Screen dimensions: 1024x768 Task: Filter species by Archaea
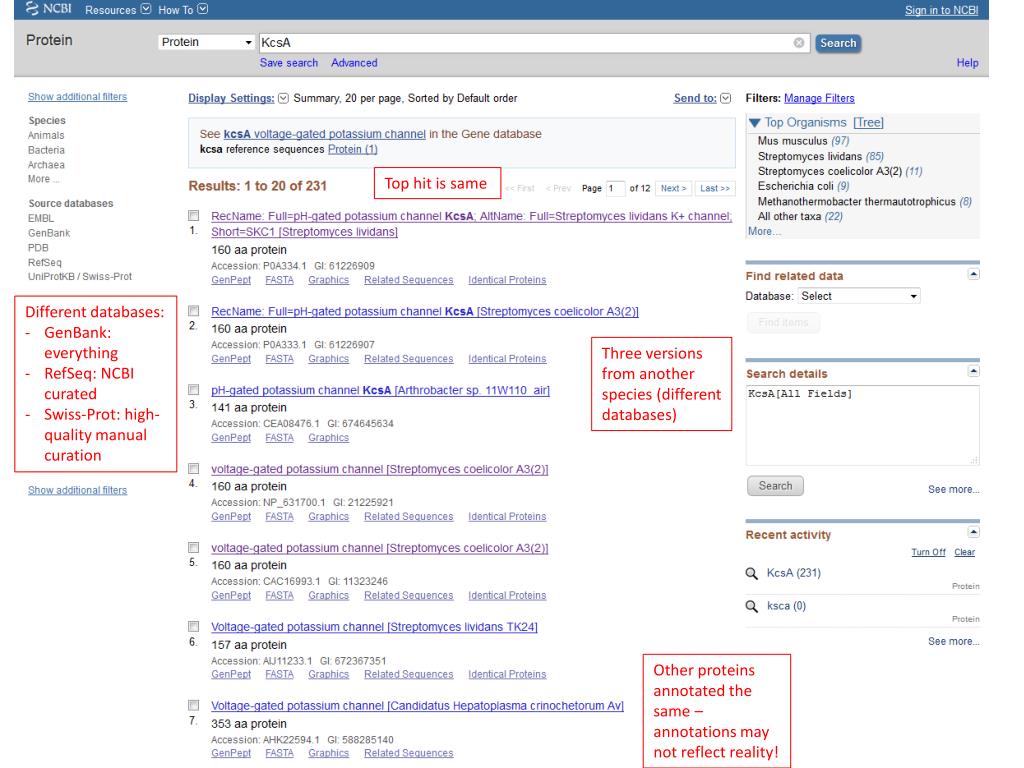[x=46, y=165]
